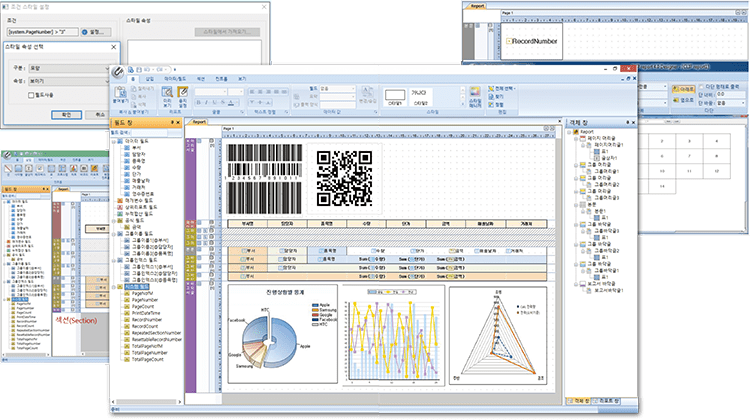Click the change content icon in data group
Image resolution: width=750 pixels, height=420 pixels.
pyautogui.click(x=367, y=95)
